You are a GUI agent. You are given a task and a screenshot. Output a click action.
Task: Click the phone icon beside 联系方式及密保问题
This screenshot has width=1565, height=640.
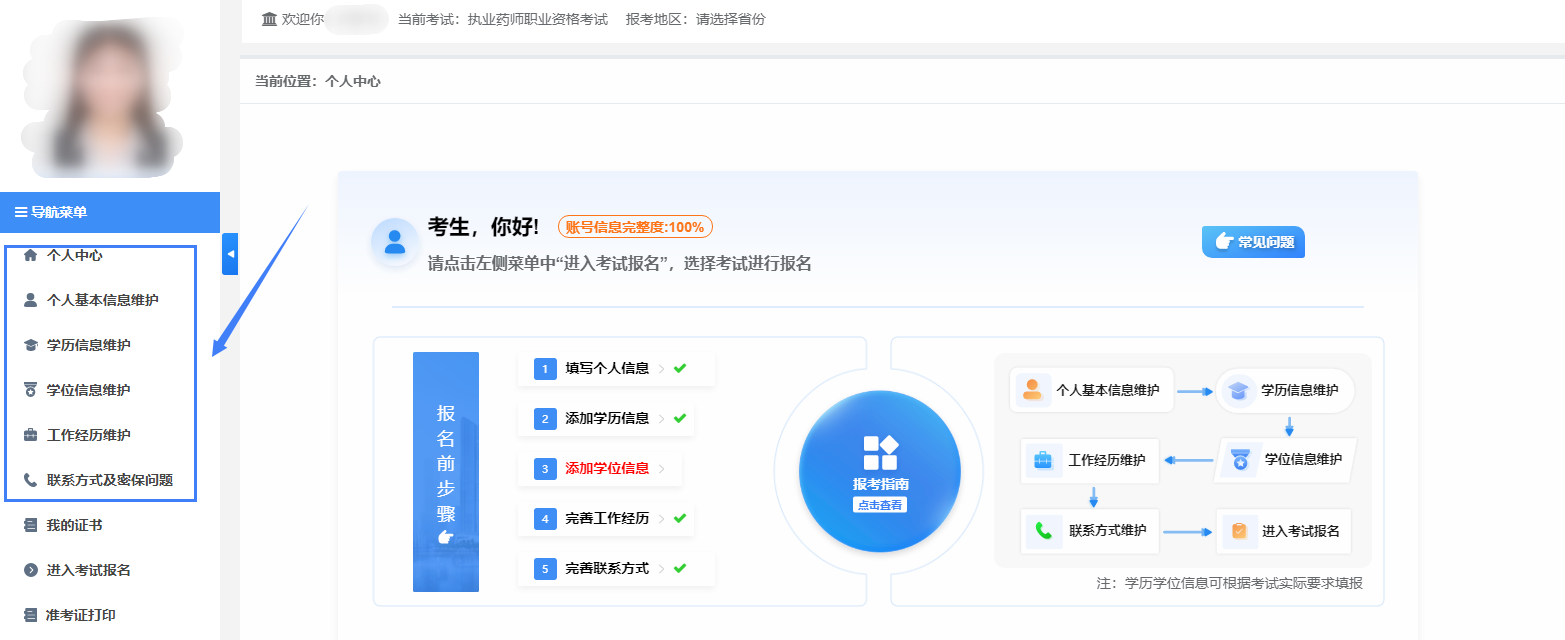(x=30, y=480)
